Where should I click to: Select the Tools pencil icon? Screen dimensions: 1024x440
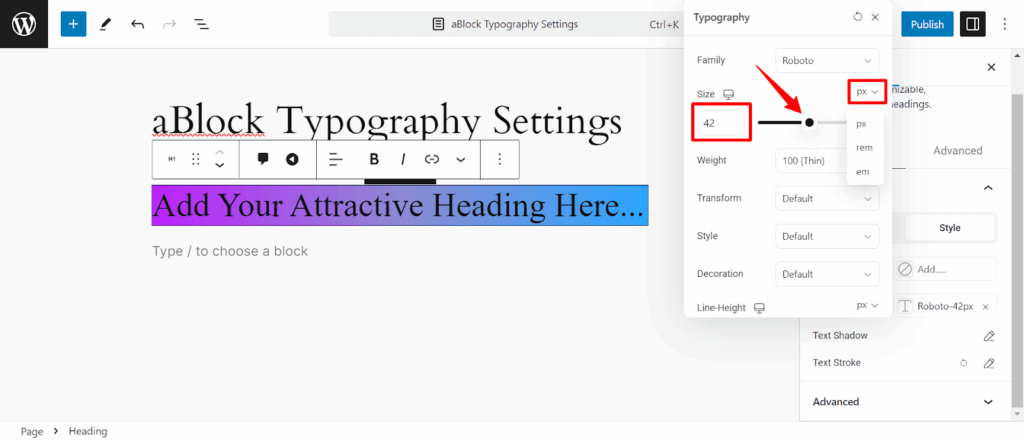(x=105, y=24)
